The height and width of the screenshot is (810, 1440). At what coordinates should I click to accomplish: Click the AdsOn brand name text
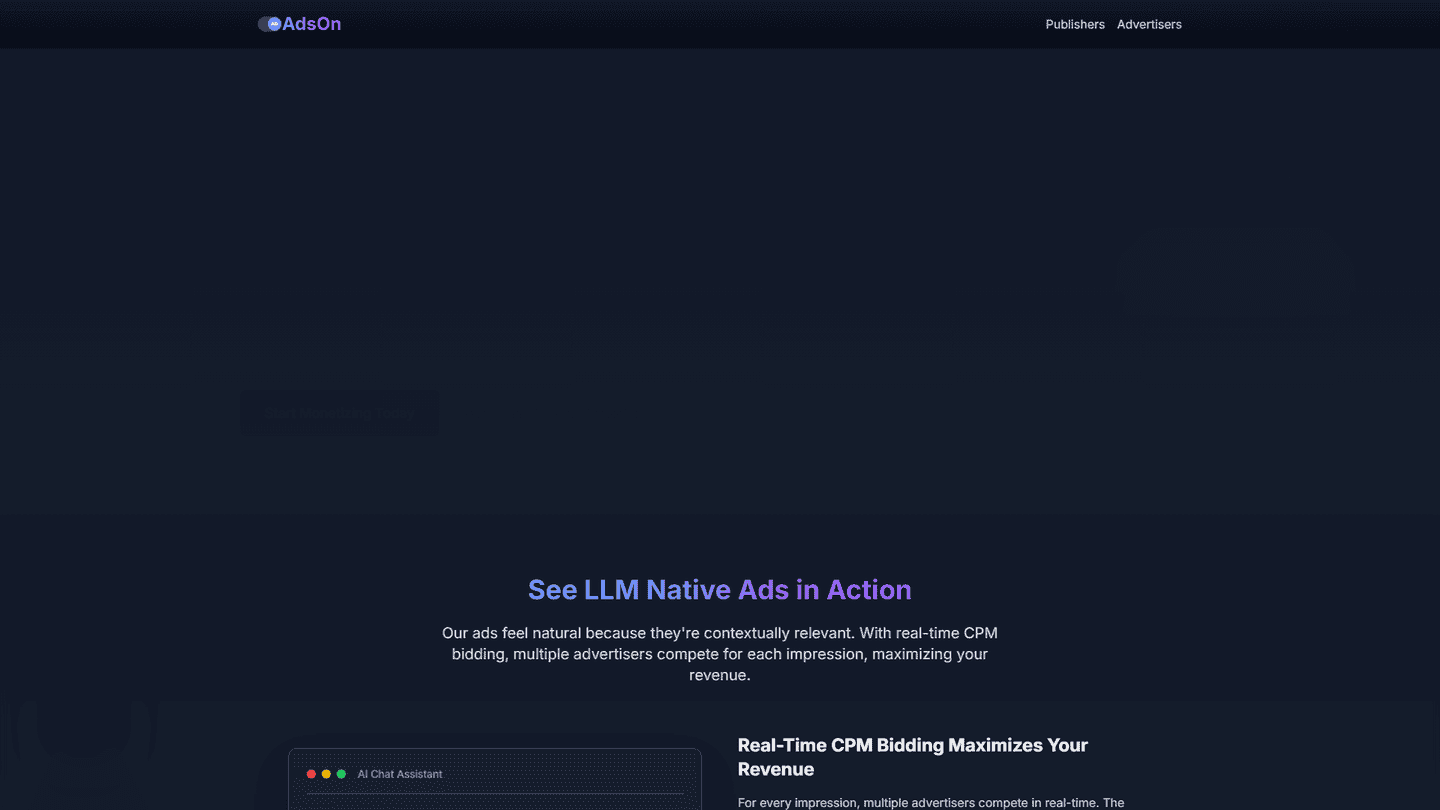point(311,24)
